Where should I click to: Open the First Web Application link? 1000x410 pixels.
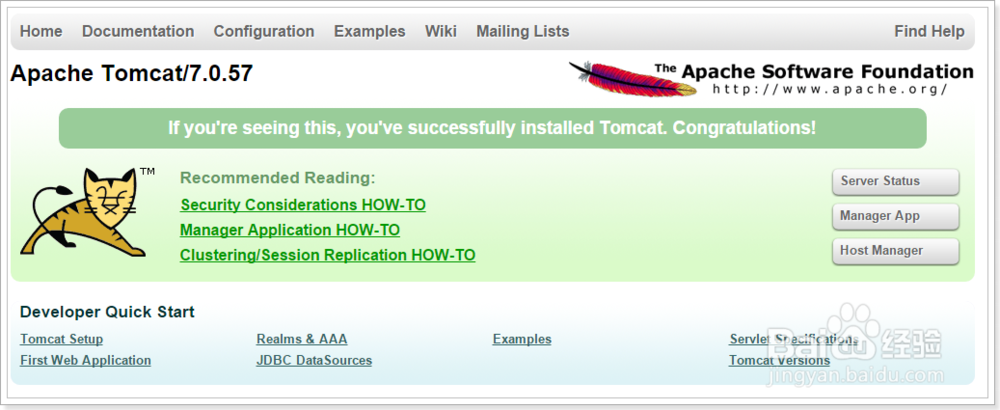(x=85, y=360)
